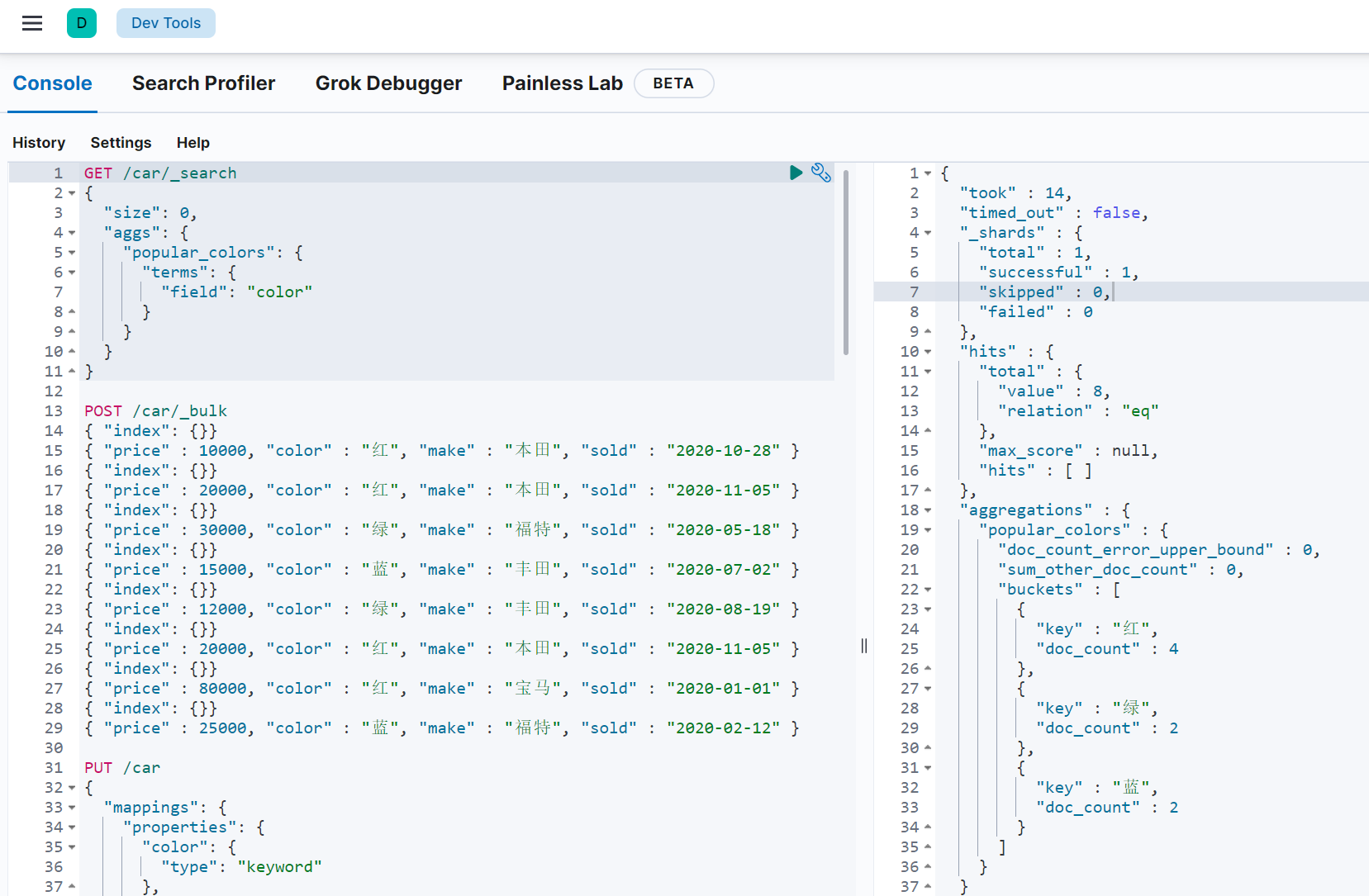This screenshot has height=896, width=1369.
Task: Select the Console tab
Action: pos(53,83)
